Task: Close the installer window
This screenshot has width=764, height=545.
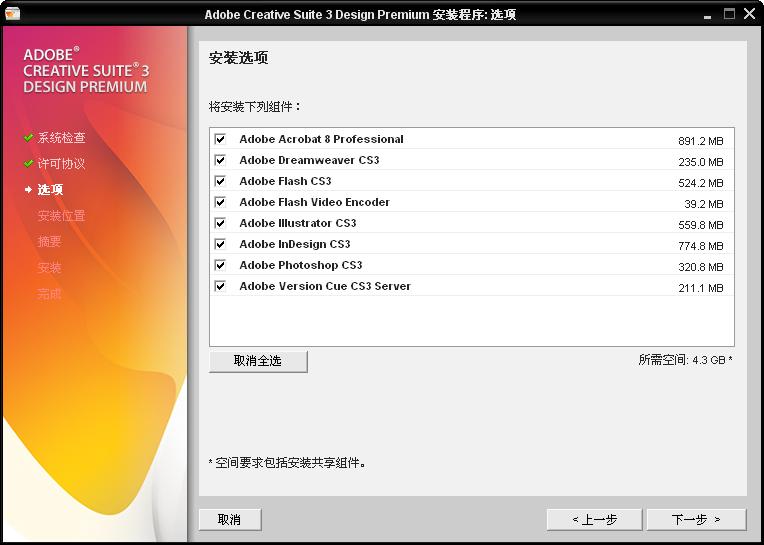Action: tap(750, 14)
